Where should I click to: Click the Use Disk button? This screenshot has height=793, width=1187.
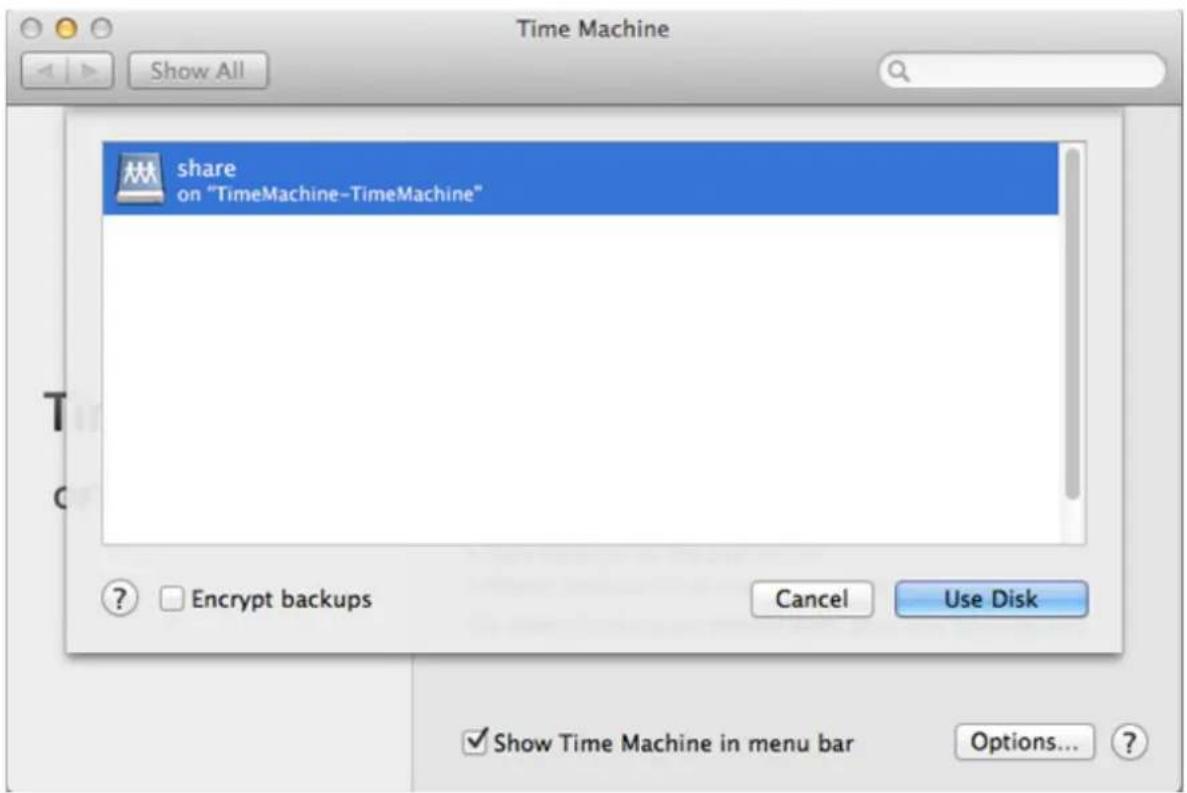coord(991,599)
